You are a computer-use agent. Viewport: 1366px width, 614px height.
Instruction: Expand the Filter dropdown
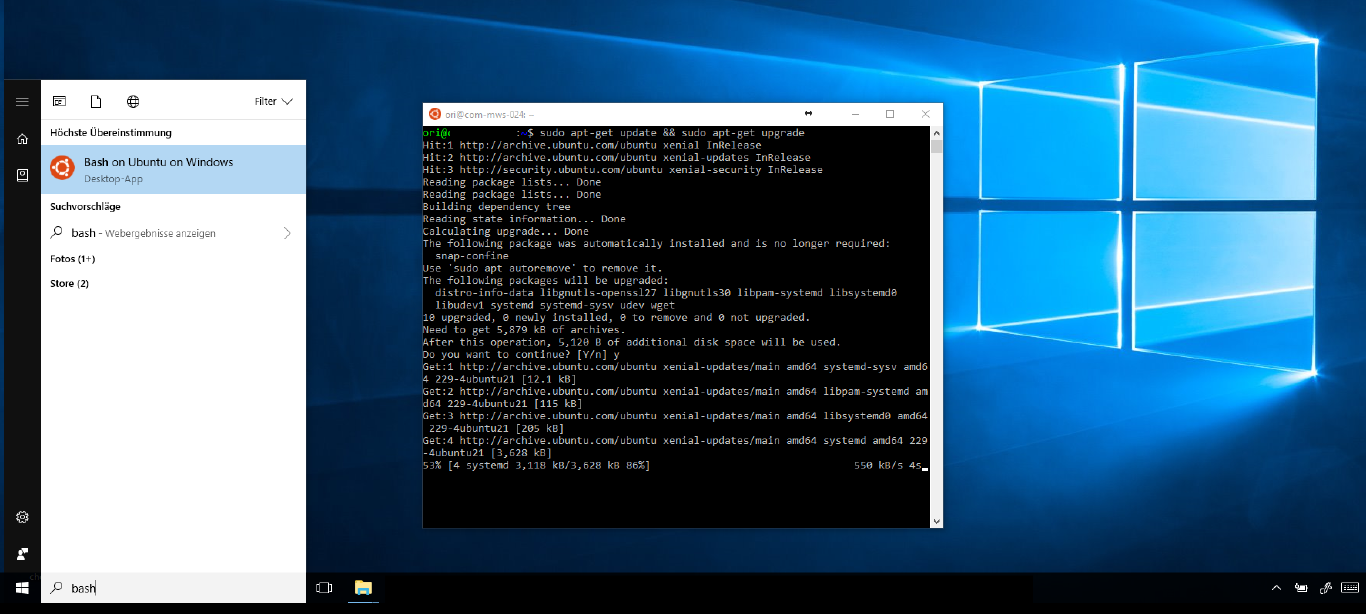273,102
